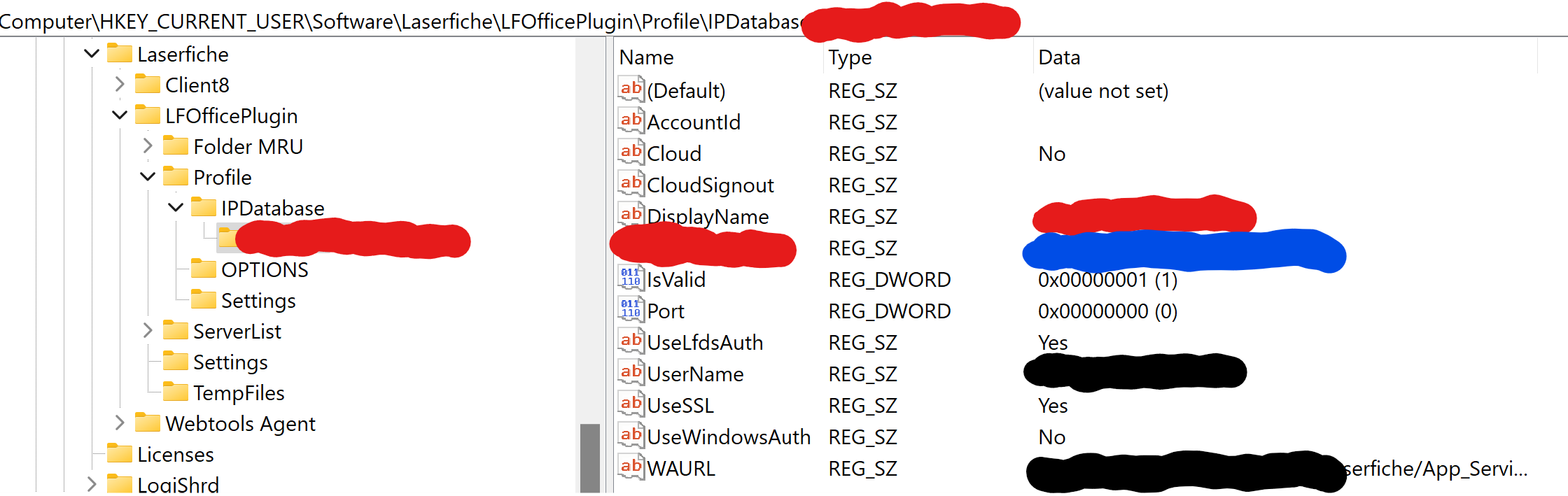1568x496 pixels.
Task: Click the Client8 folder icon
Action: click(147, 84)
